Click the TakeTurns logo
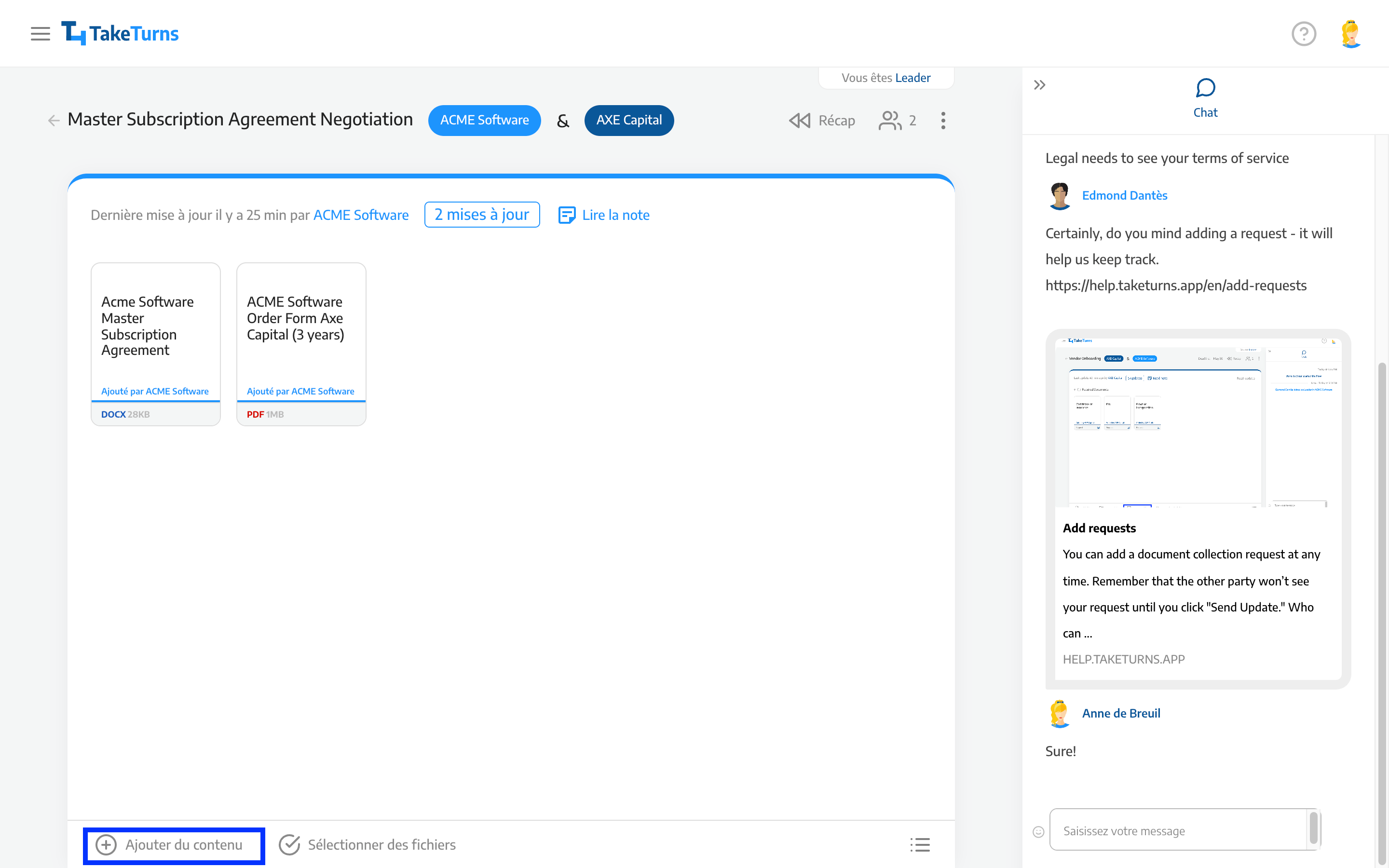Image resolution: width=1389 pixels, height=868 pixels. (x=120, y=33)
